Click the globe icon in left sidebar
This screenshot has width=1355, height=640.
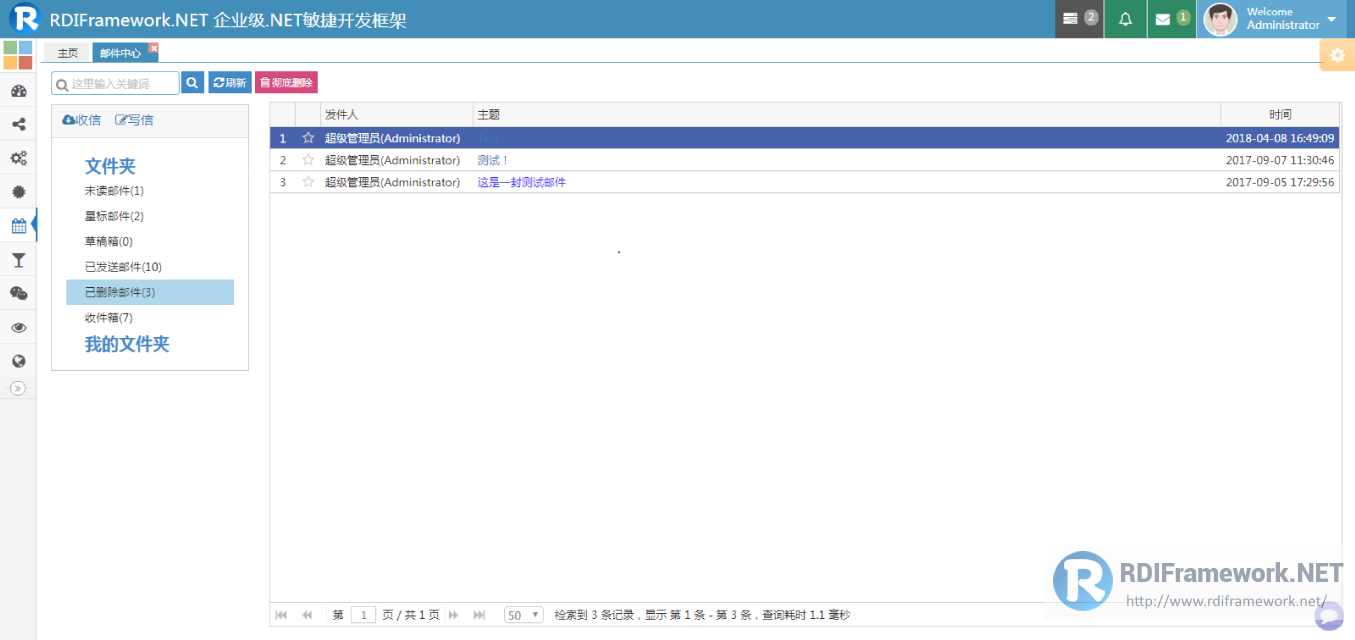[x=18, y=361]
